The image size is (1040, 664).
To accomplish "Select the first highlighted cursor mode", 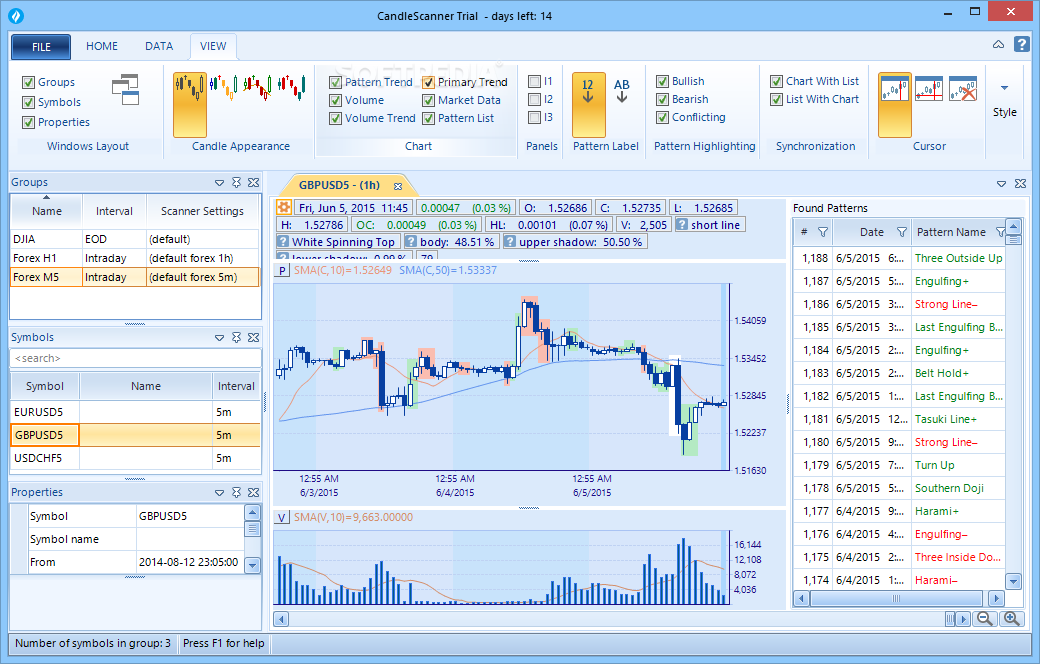I will tap(895, 105).
